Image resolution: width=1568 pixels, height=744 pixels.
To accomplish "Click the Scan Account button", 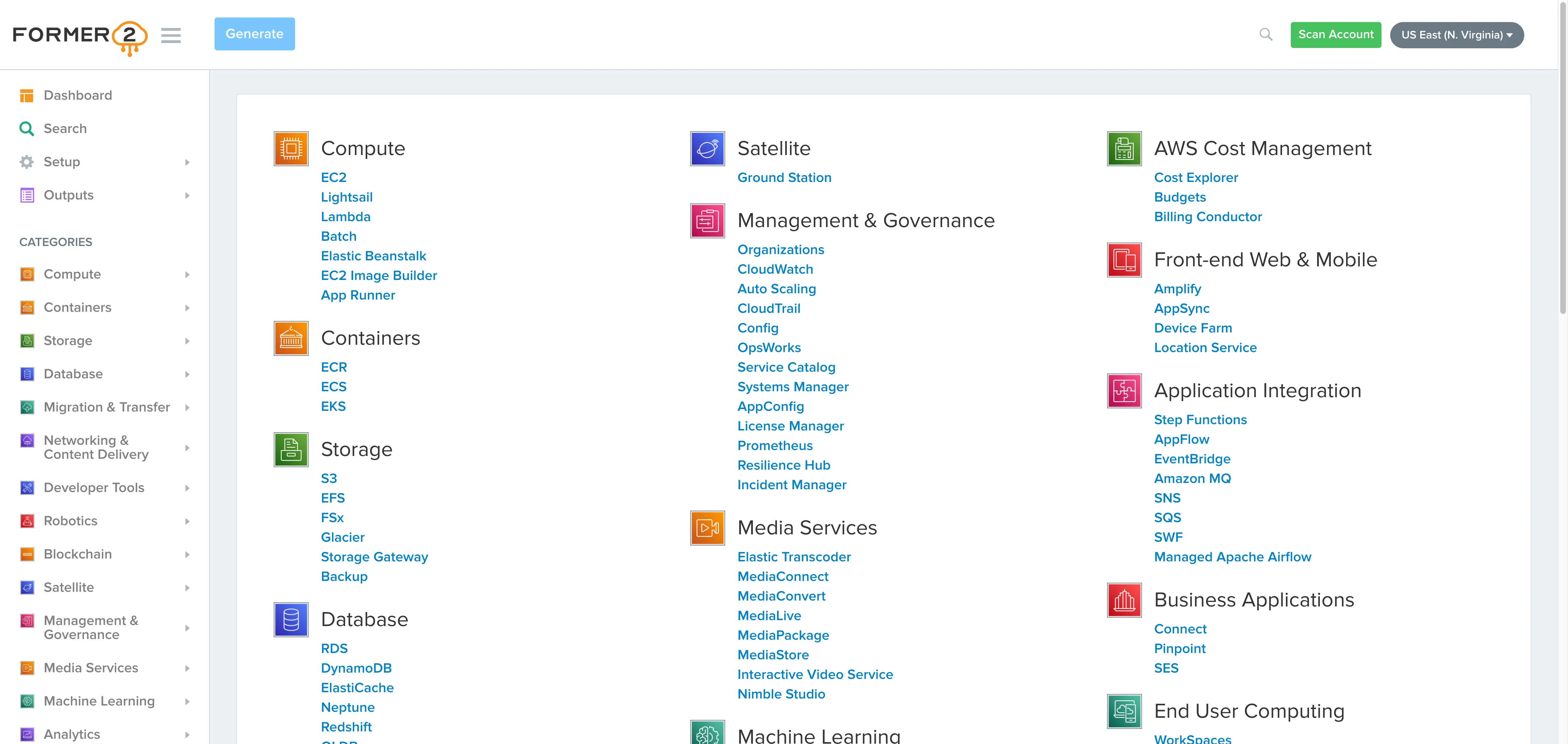I will point(1336,35).
